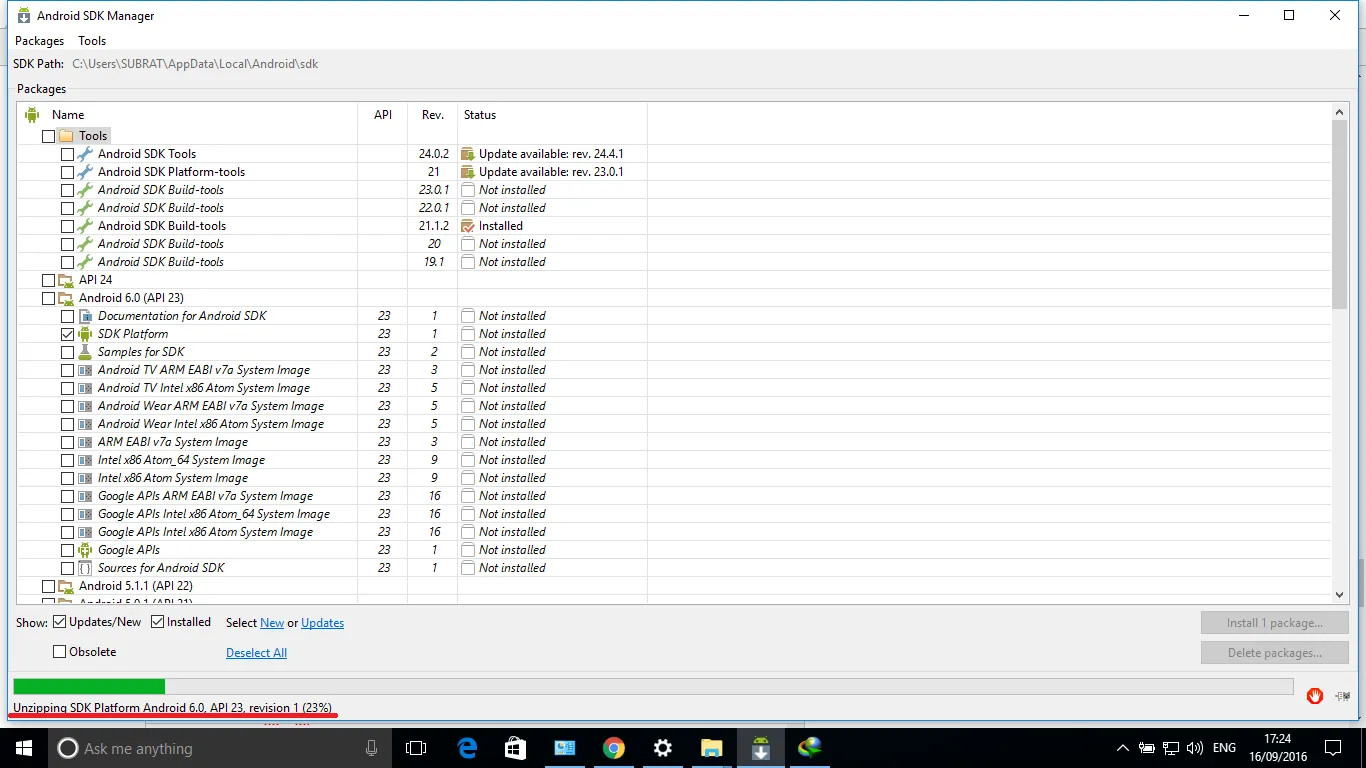Click the package list scrollbar thumb
Screen dimensions: 1366x768
click(1340, 213)
